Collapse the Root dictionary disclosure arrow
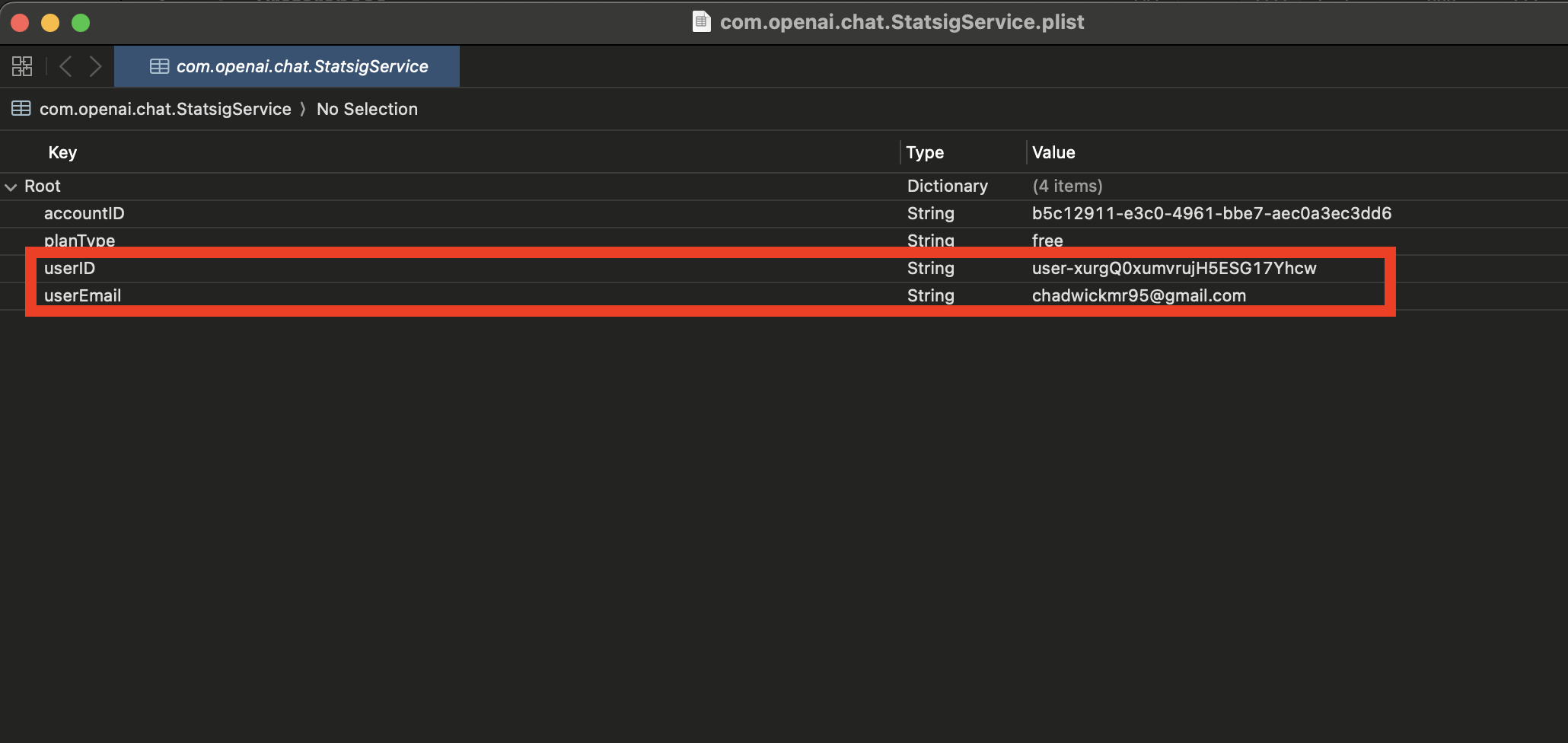The height and width of the screenshot is (743, 1568). click(x=11, y=187)
